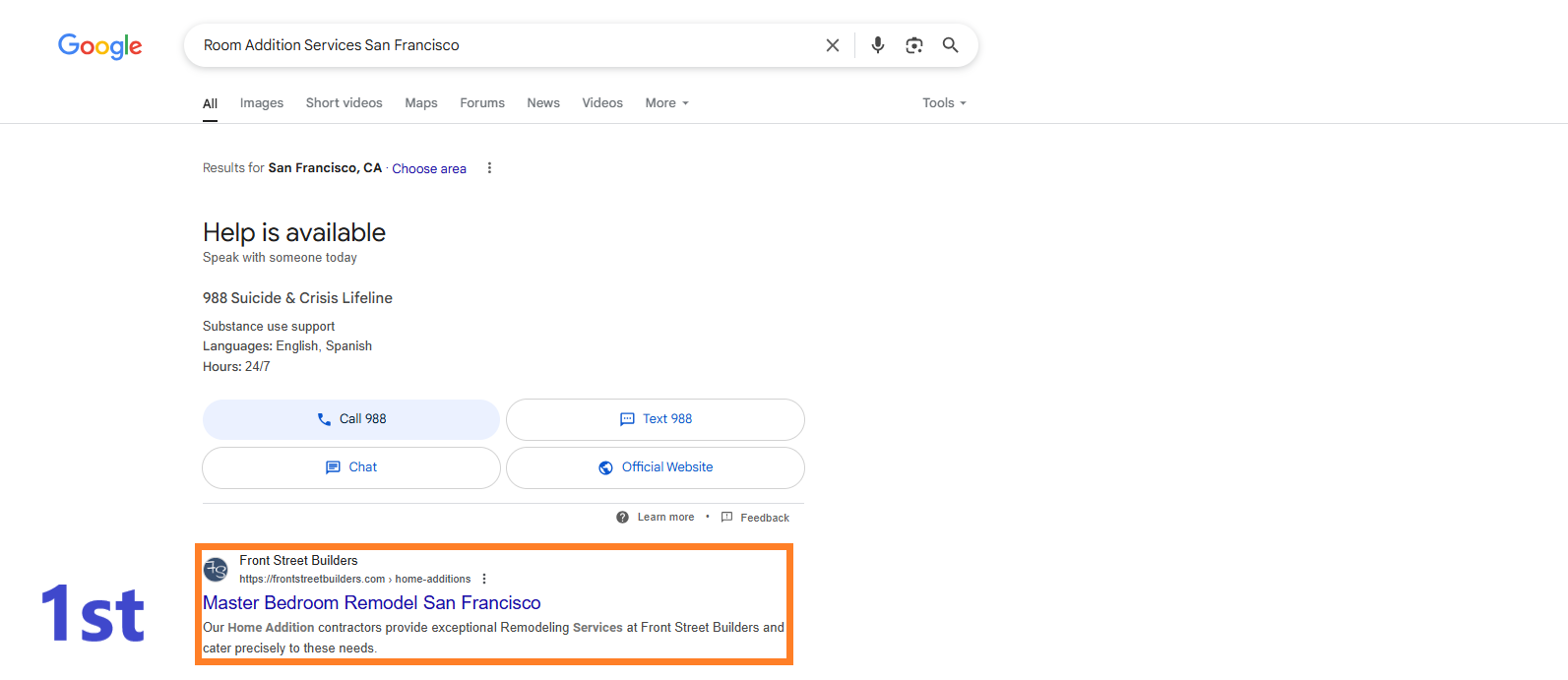Click the Help is available heading
This screenshot has width=1568, height=680.
(294, 232)
